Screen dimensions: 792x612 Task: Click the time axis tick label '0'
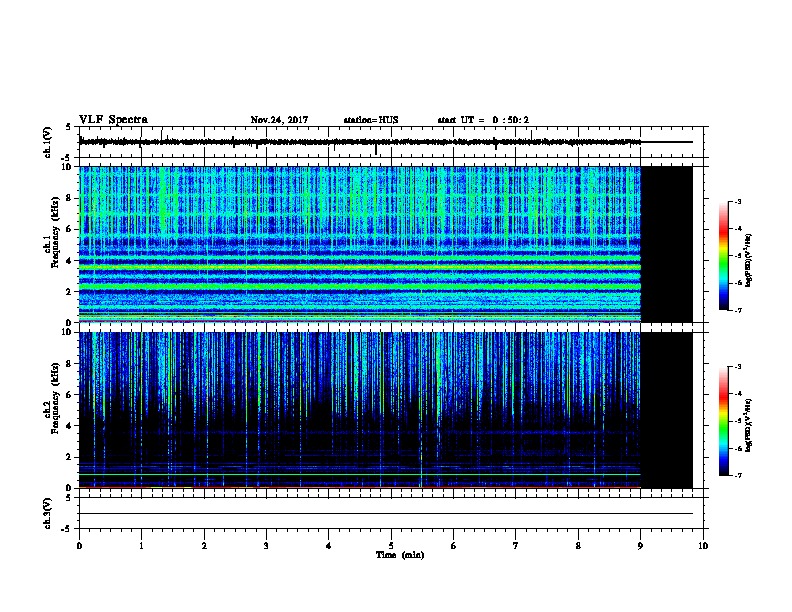pyautogui.click(x=79, y=545)
